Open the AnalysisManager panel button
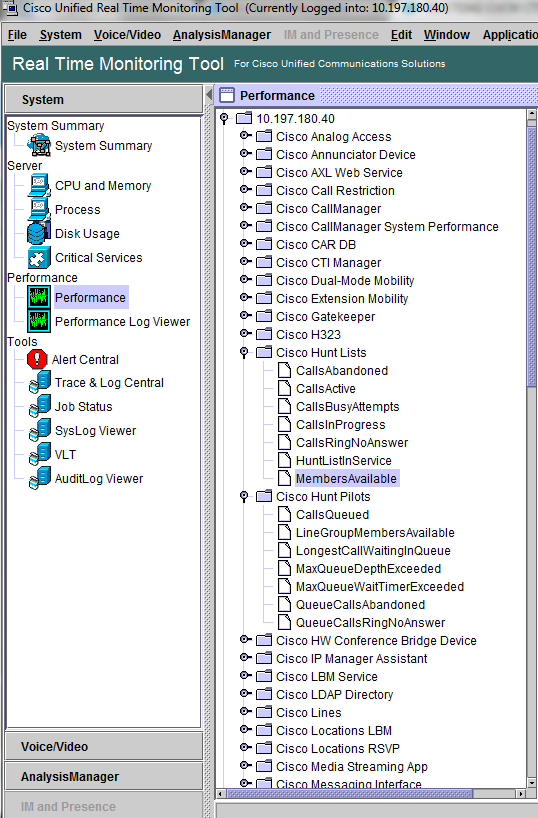 coord(104,777)
